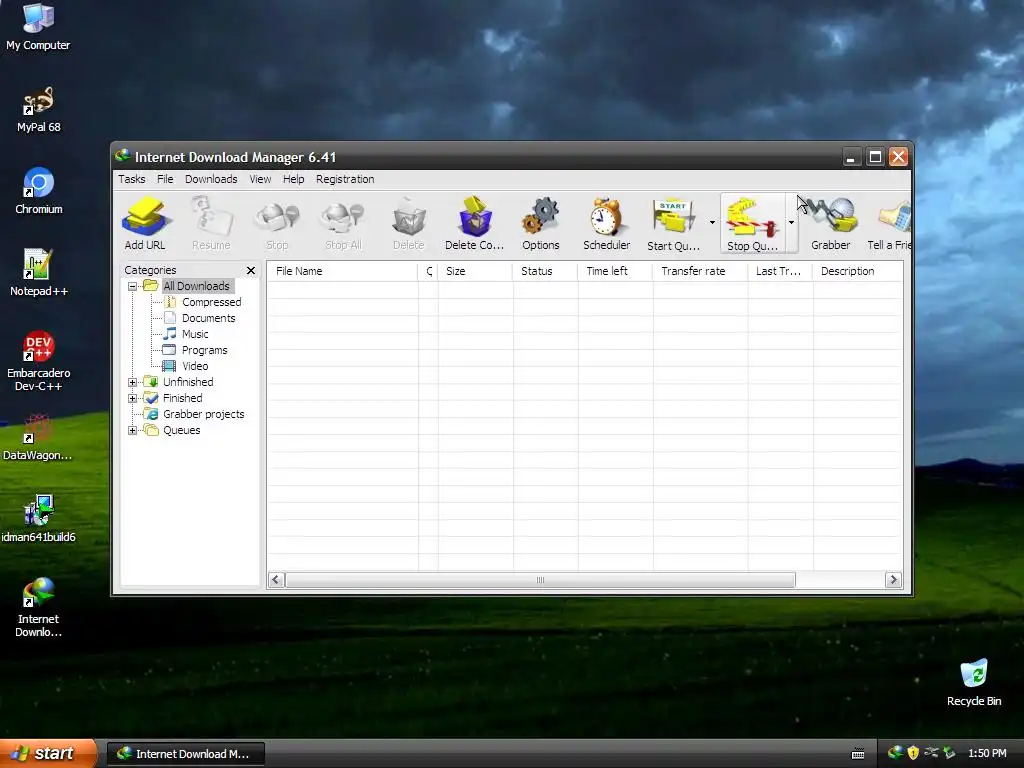Click the Tell a Friend toolbar icon
Screen dimensions: 1024x768
pyautogui.click(x=889, y=224)
